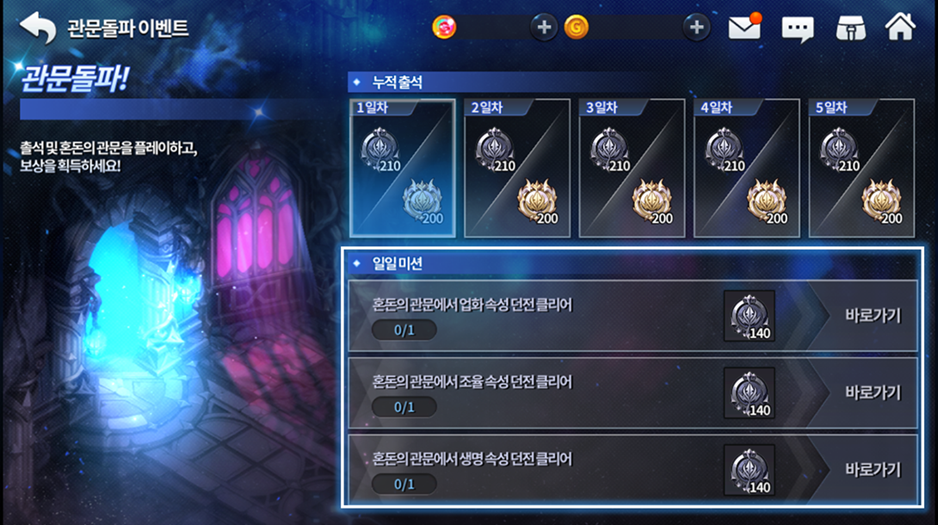
Task: Select the 1일차 attendance reward card
Action: coord(402,168)
